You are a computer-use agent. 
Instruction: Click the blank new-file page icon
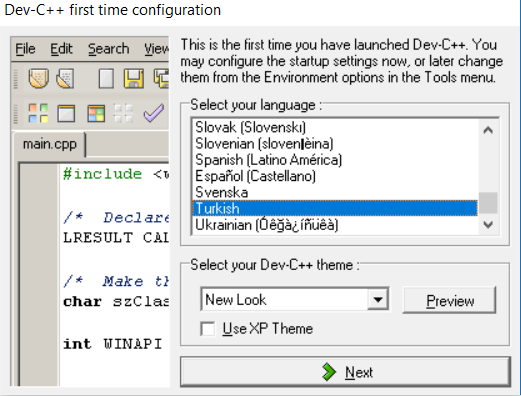tap(106, 79)
